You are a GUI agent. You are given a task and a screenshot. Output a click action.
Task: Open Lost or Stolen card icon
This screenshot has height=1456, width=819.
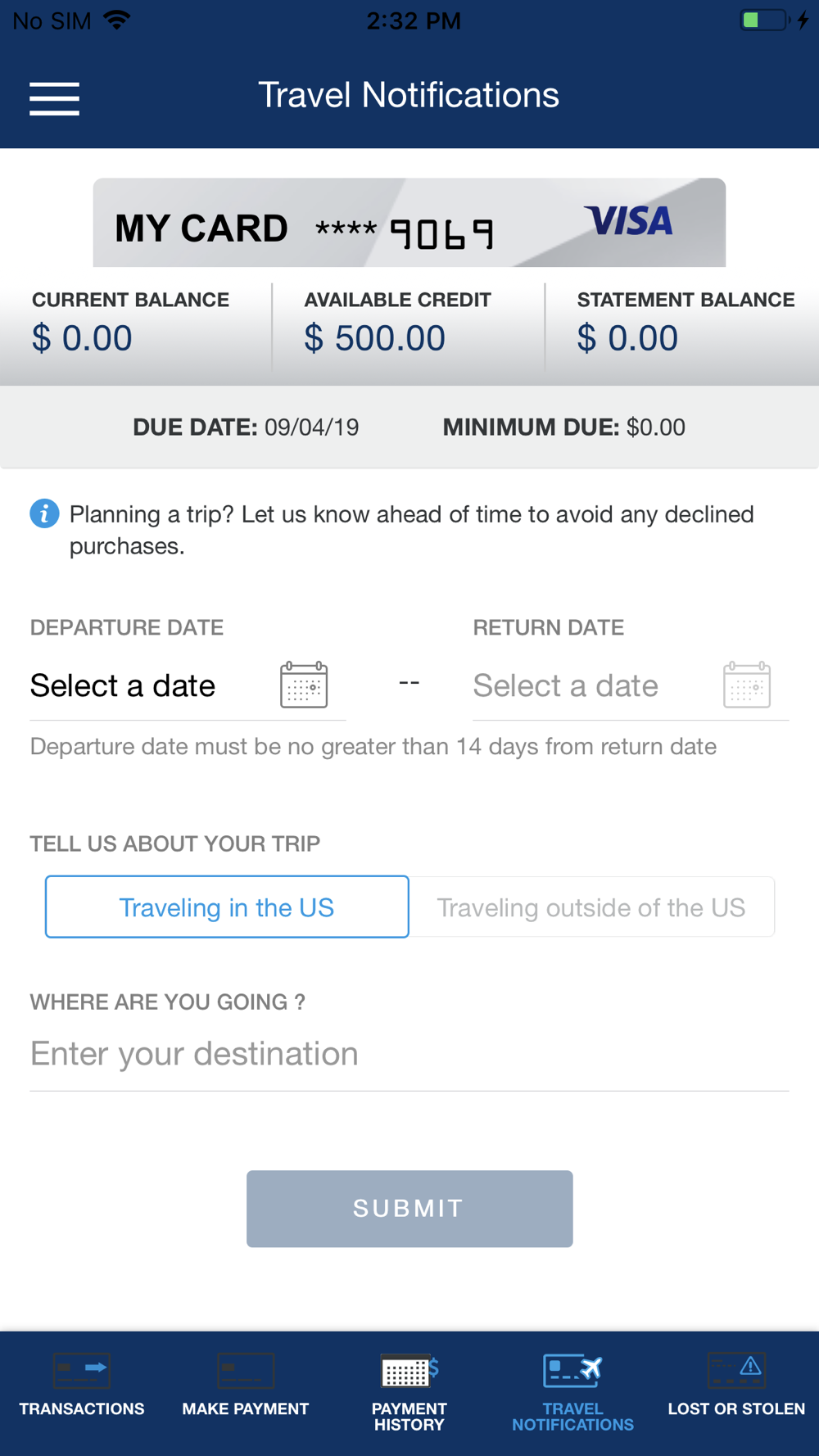[x=736, y=1370]
